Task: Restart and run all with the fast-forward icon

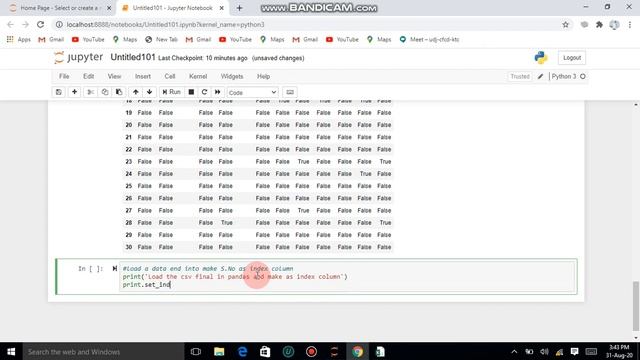Action: click(x=218, y=92)
